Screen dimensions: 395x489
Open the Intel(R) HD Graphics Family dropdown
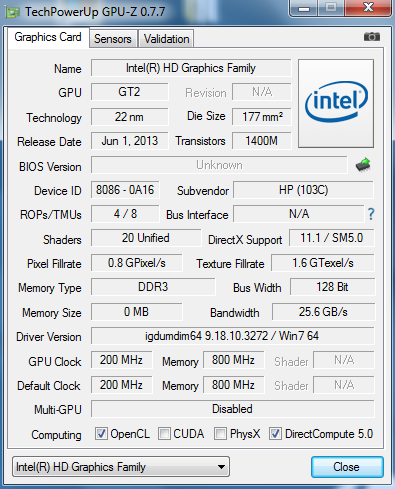click(121, 467)
